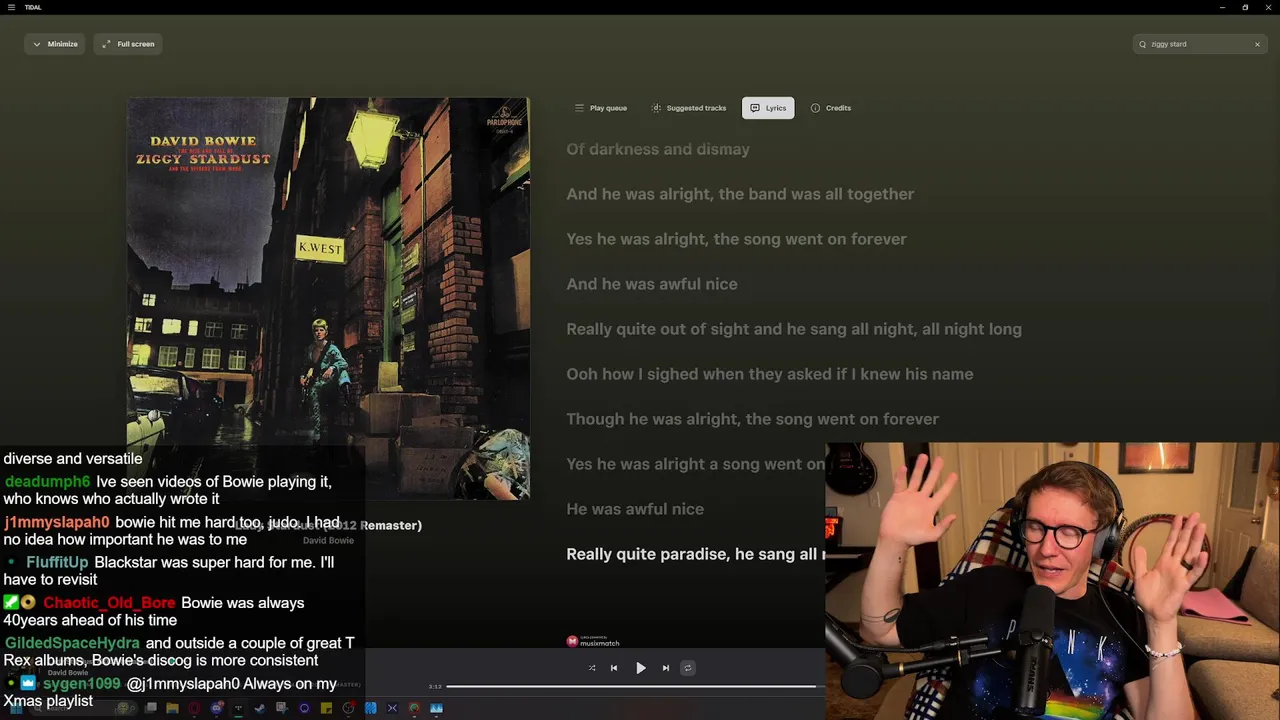Open the Credits tab
This screenshot has width=1280, height=720.
pyautogui.click(x=830, y=108)
